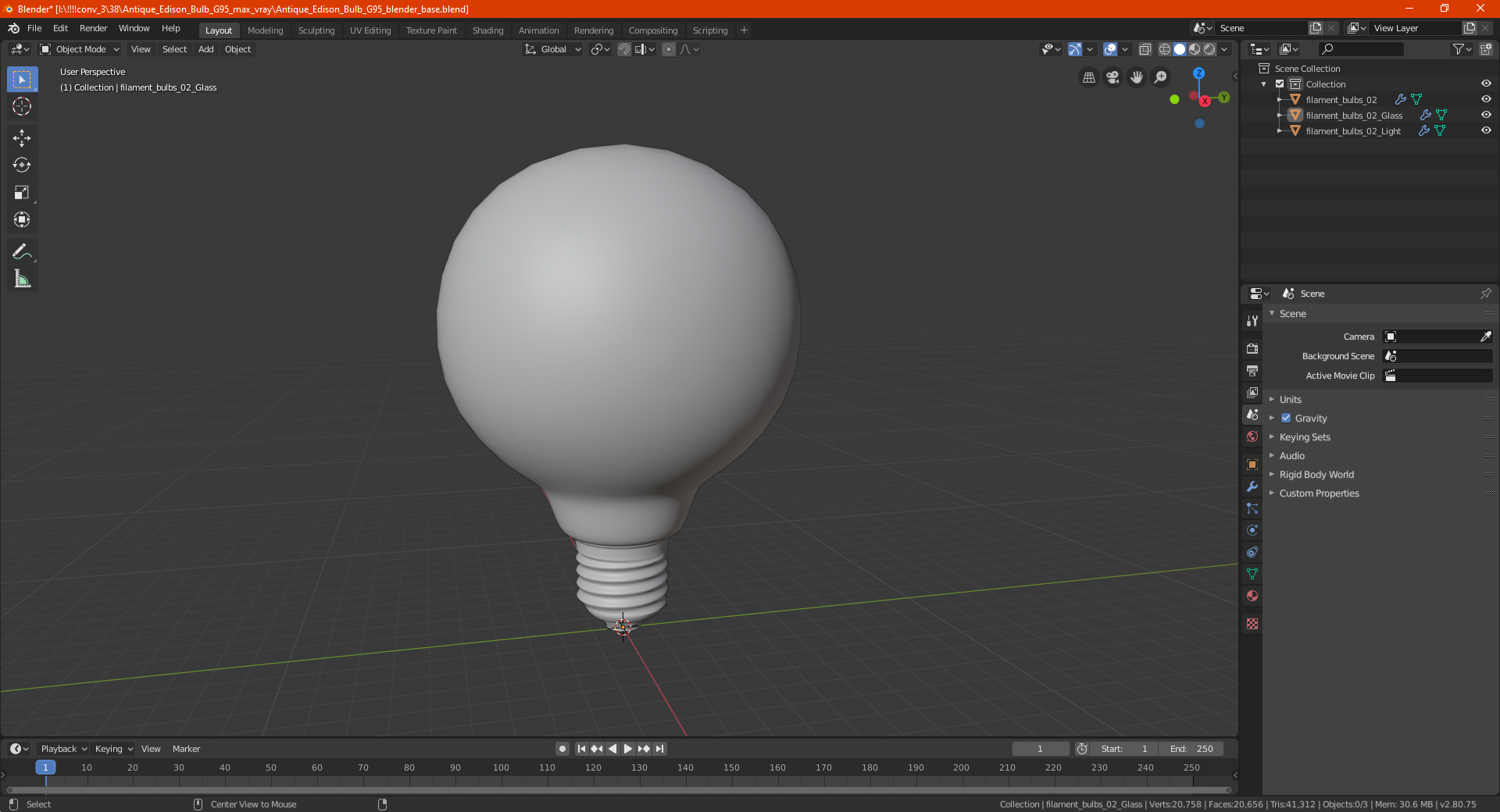Click the current frame number field
The height and width of the screenshot is (812, 1500).
coord(1040,749)
